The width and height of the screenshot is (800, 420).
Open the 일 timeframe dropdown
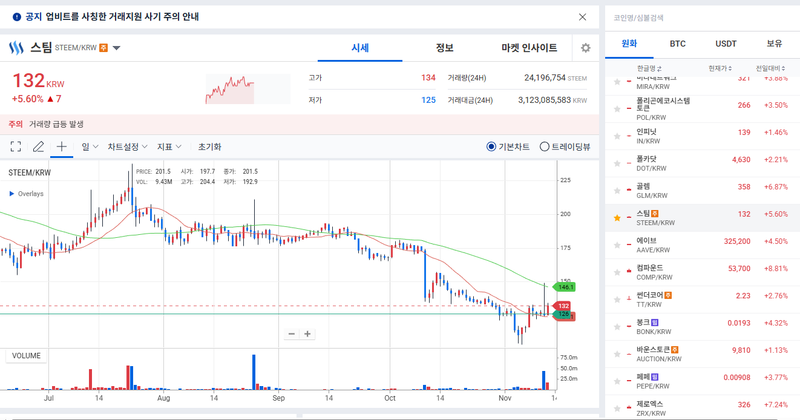point(88,147)
